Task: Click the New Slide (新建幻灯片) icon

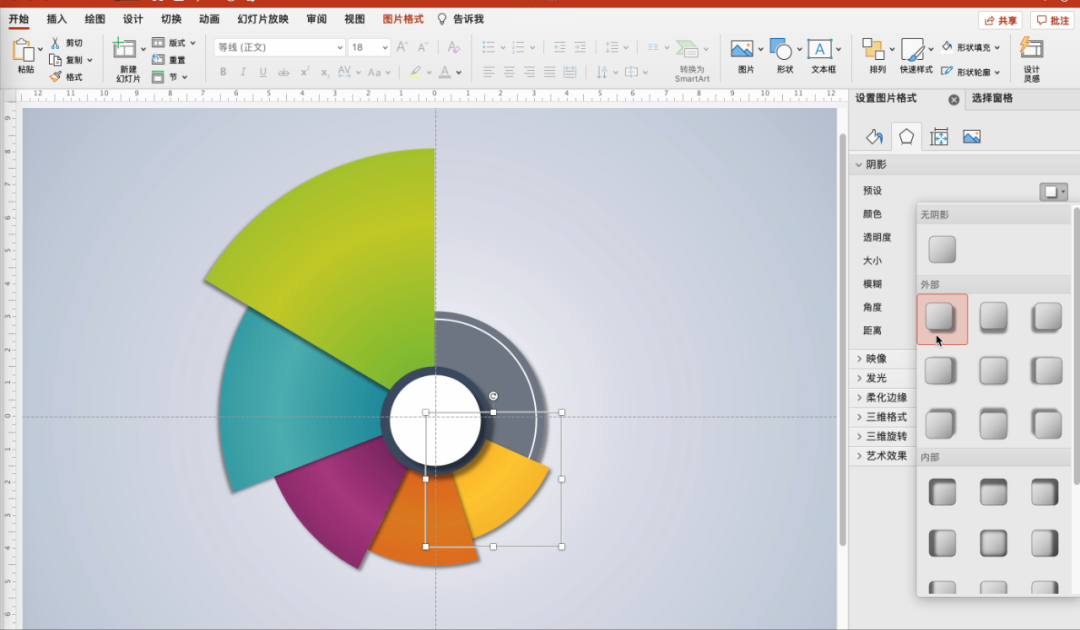Action: tap(125, 48)
